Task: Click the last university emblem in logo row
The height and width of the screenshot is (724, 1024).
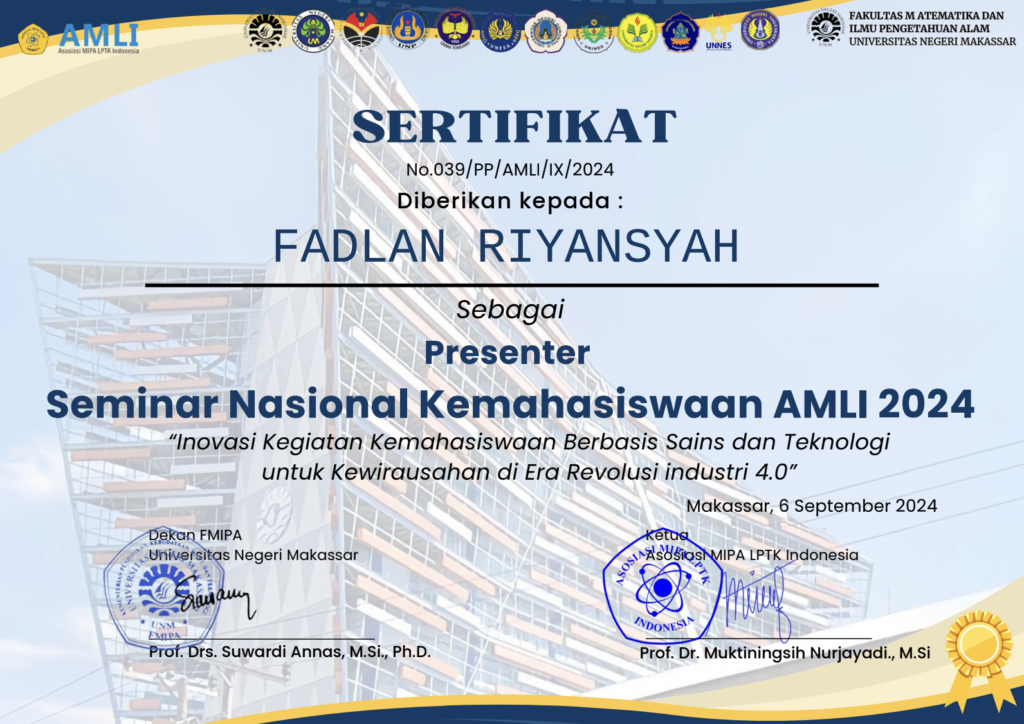Action: [x=760, y=31]
